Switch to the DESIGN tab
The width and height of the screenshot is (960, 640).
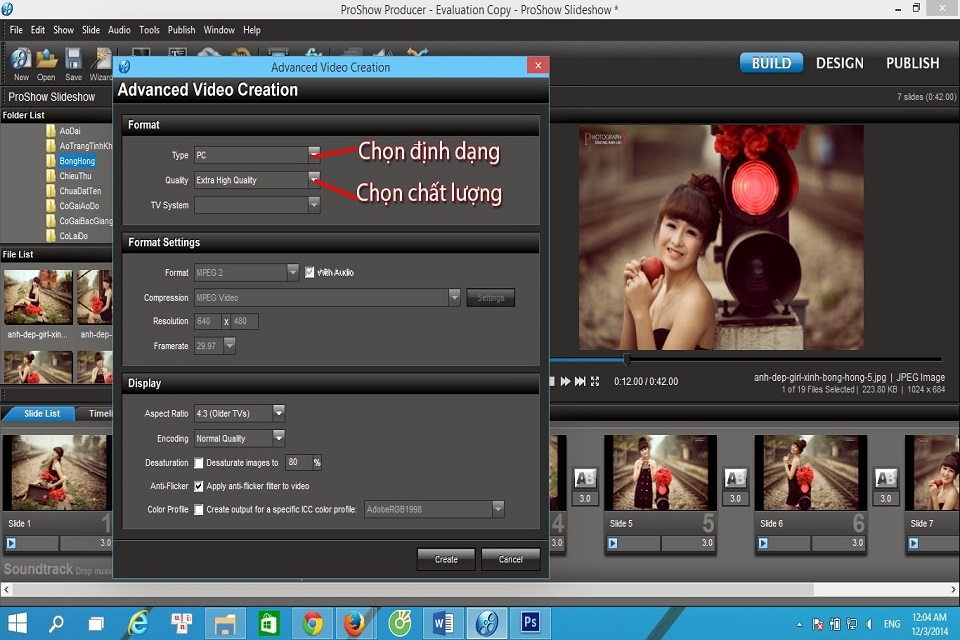point(839,62)
